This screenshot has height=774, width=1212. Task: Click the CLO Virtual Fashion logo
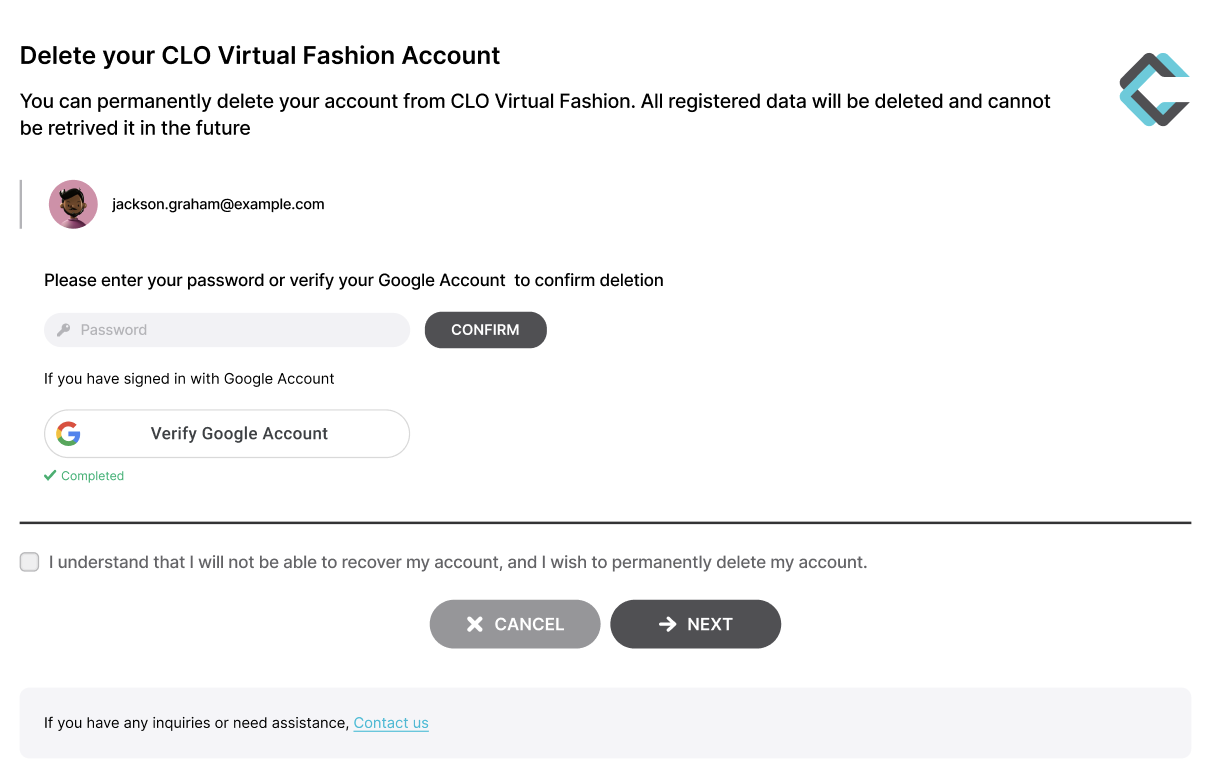pos(1154,90)
